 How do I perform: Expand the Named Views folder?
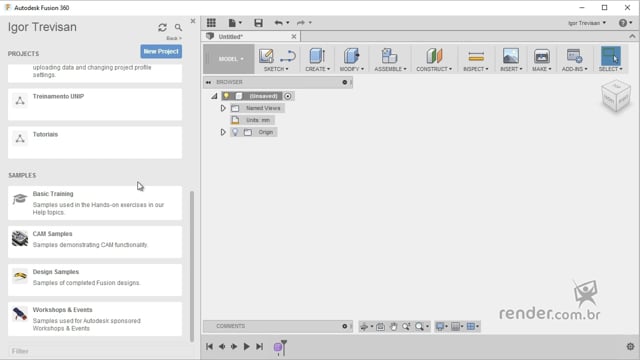(x=223, y=108)
